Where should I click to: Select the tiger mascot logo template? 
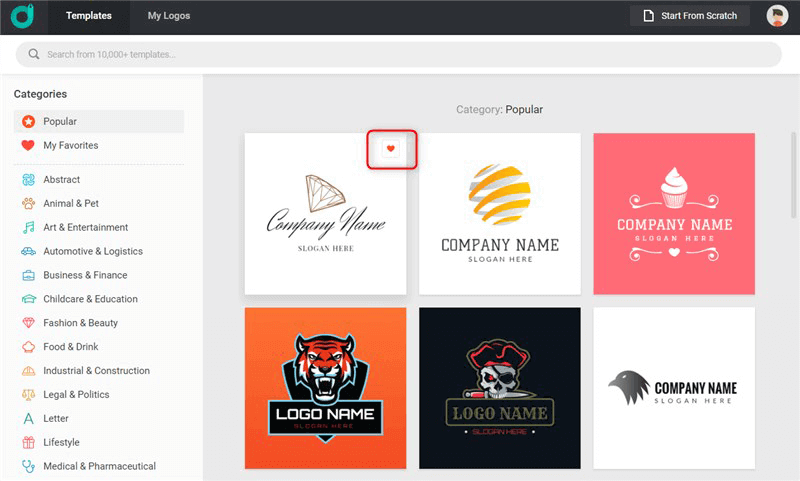click(x=325, y=388)
